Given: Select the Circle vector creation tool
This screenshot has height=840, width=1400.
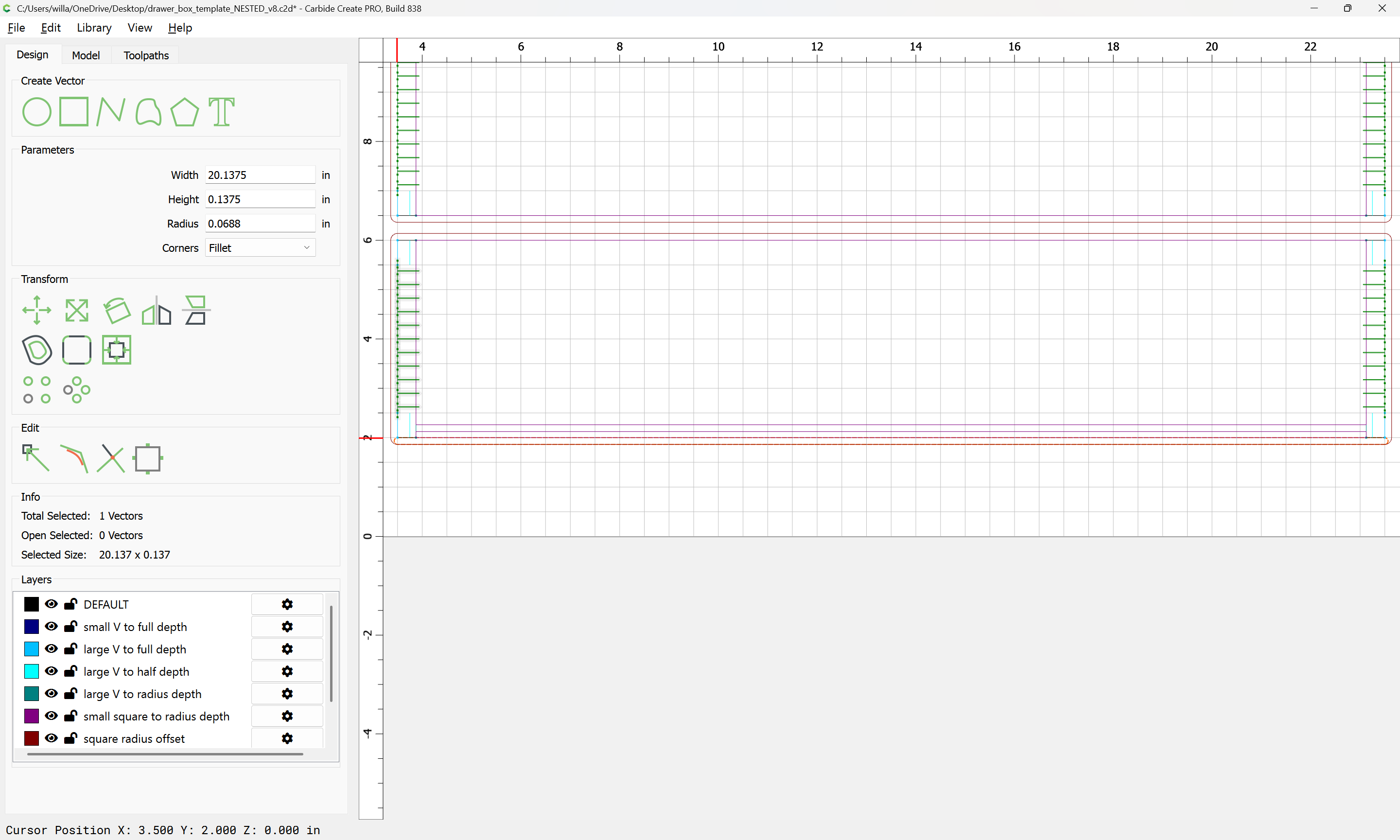Looking at the screenshot, I should pos(37,111).
